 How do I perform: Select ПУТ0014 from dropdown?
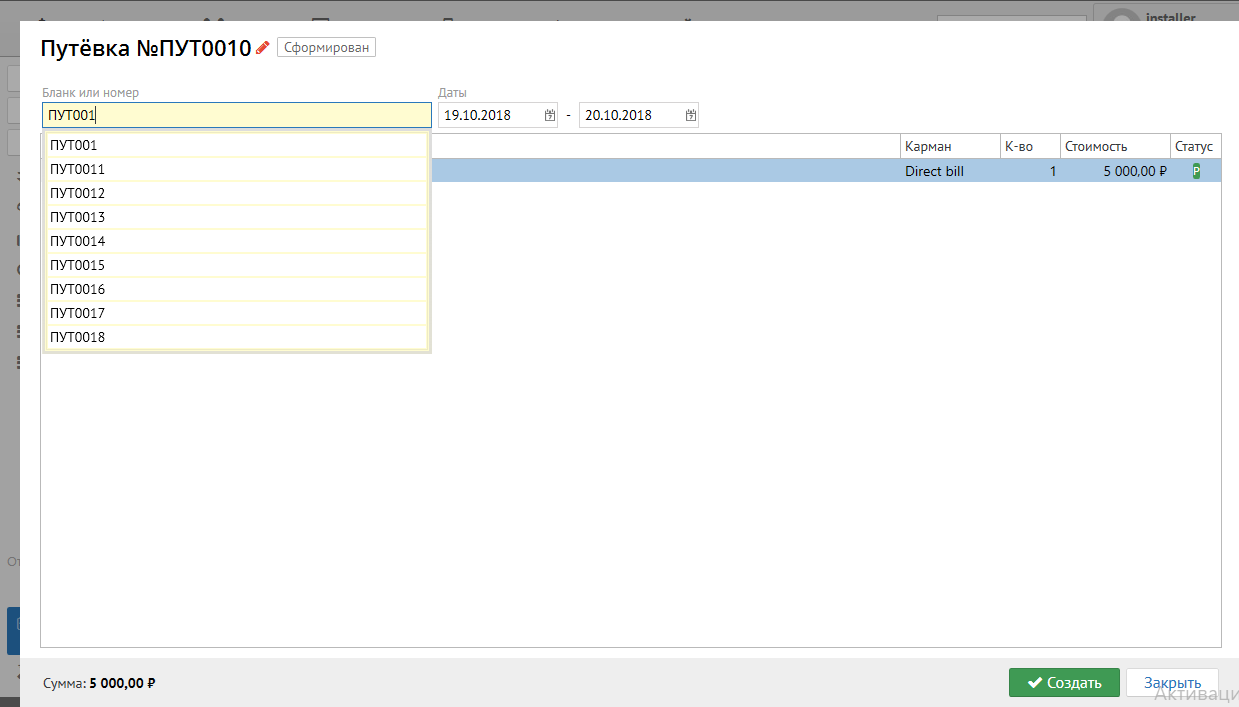[x=237, y=241]
